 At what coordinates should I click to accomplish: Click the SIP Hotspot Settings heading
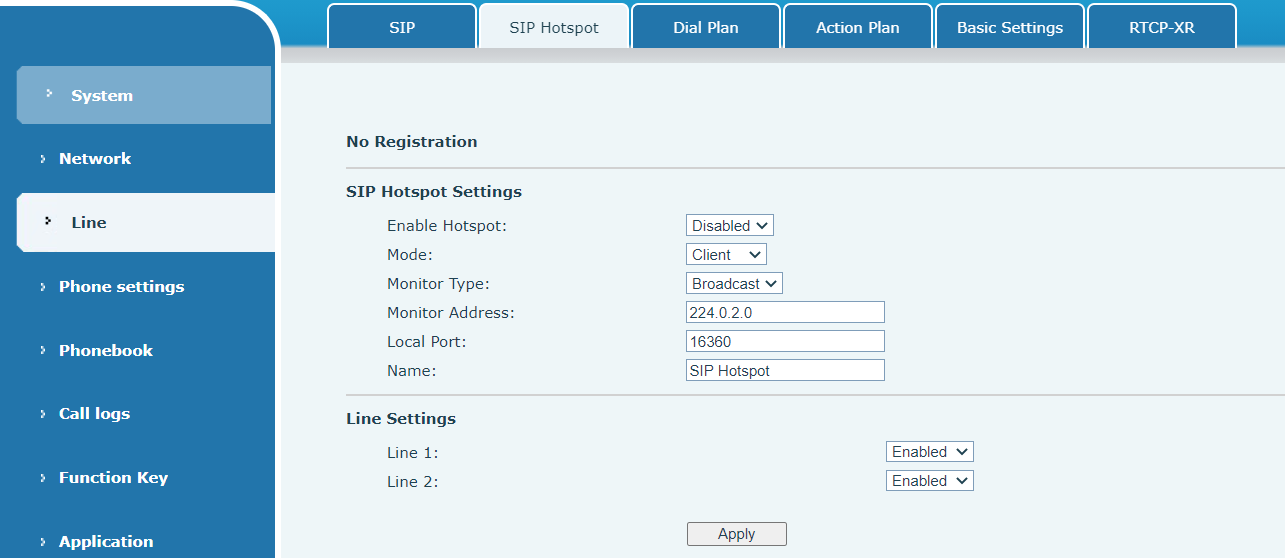coord(434,191)
